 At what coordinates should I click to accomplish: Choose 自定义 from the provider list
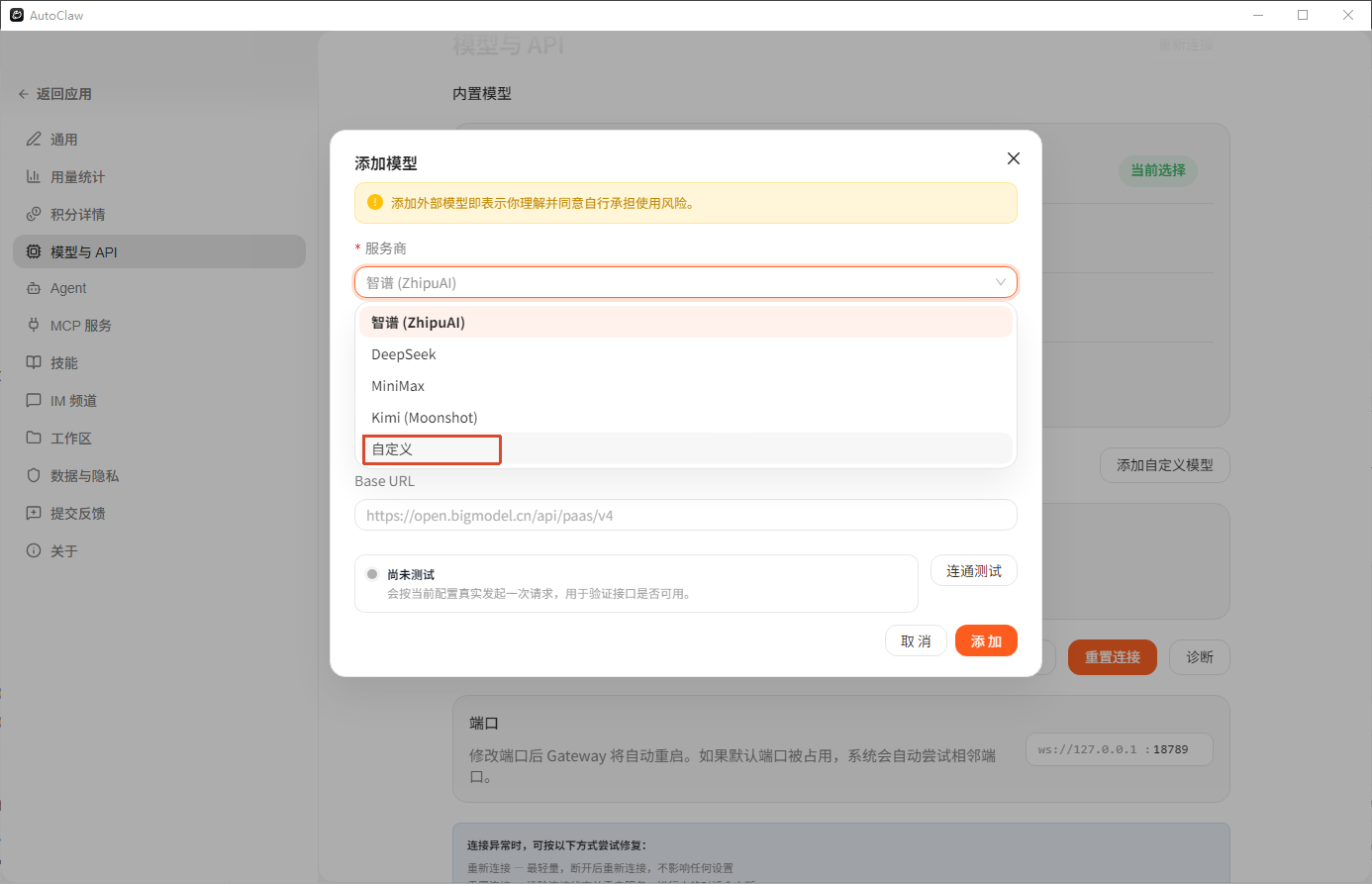pos(685,448)
